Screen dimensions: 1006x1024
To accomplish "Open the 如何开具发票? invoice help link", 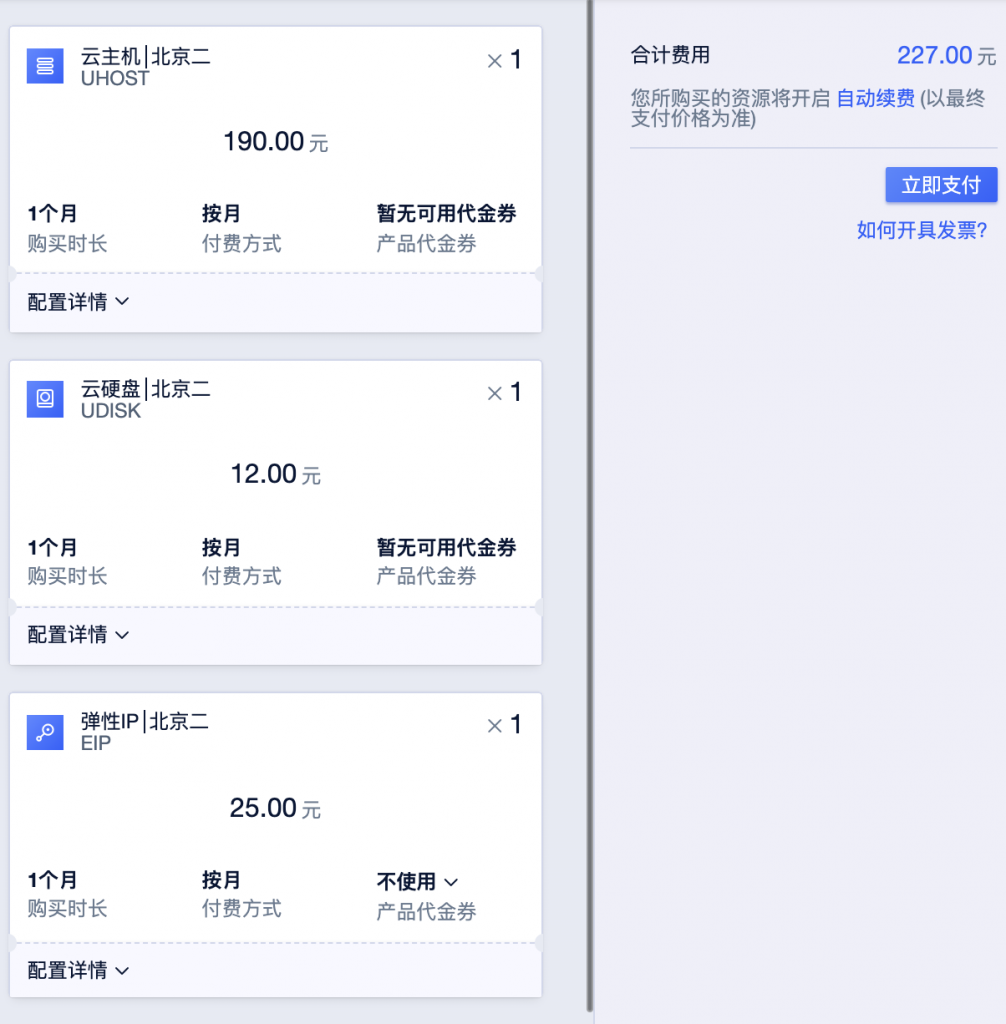I will coord(922,231).
